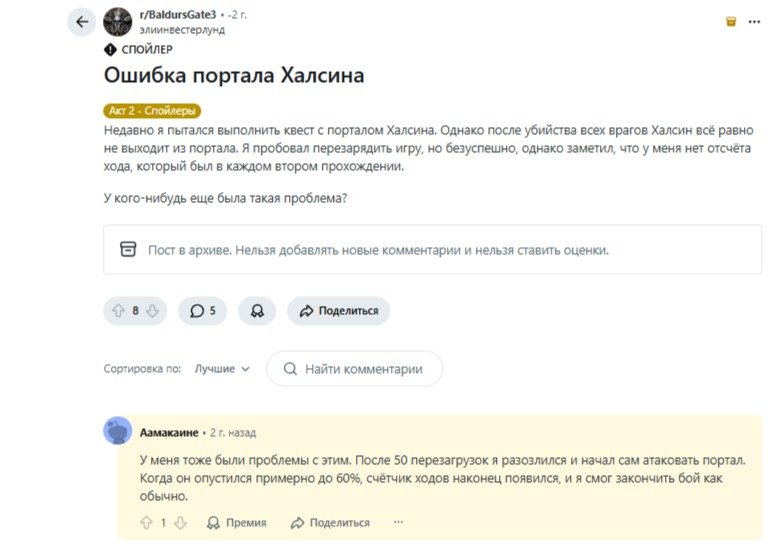Viewport: 778px width, 559px height.
Task: Share the post via Поделиться button
Action: [x=338, y=311]
